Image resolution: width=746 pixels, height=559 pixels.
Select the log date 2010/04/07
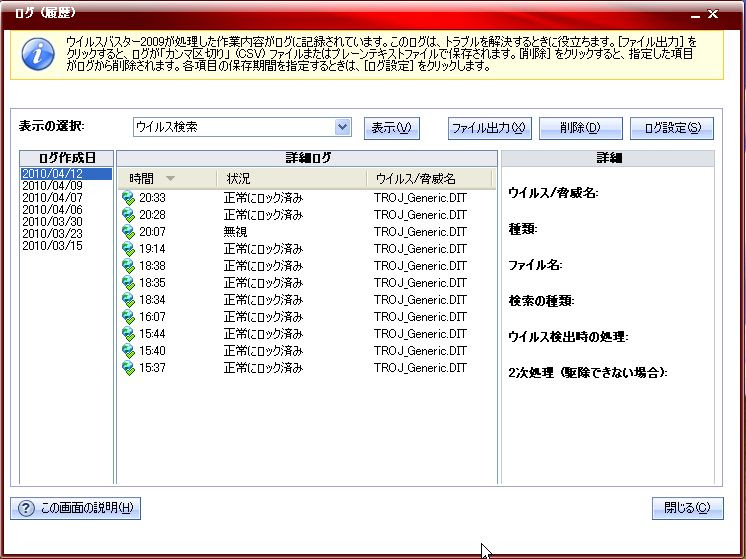pos(52,197)
